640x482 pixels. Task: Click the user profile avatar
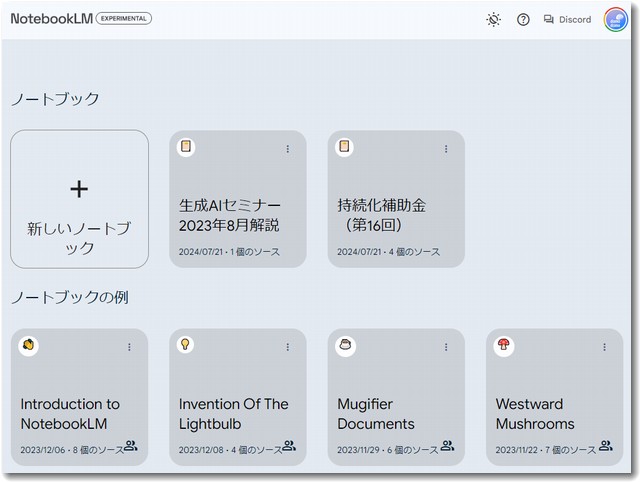tap(615, 20)
